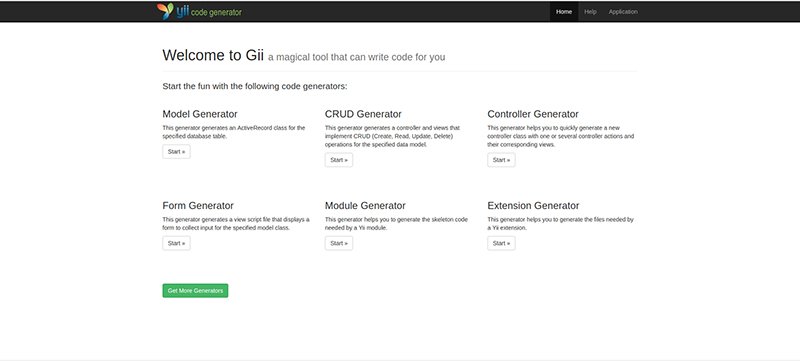Start the Controller Generator
Viewport: 800px width, 361px height.
[x=501, y=160]
